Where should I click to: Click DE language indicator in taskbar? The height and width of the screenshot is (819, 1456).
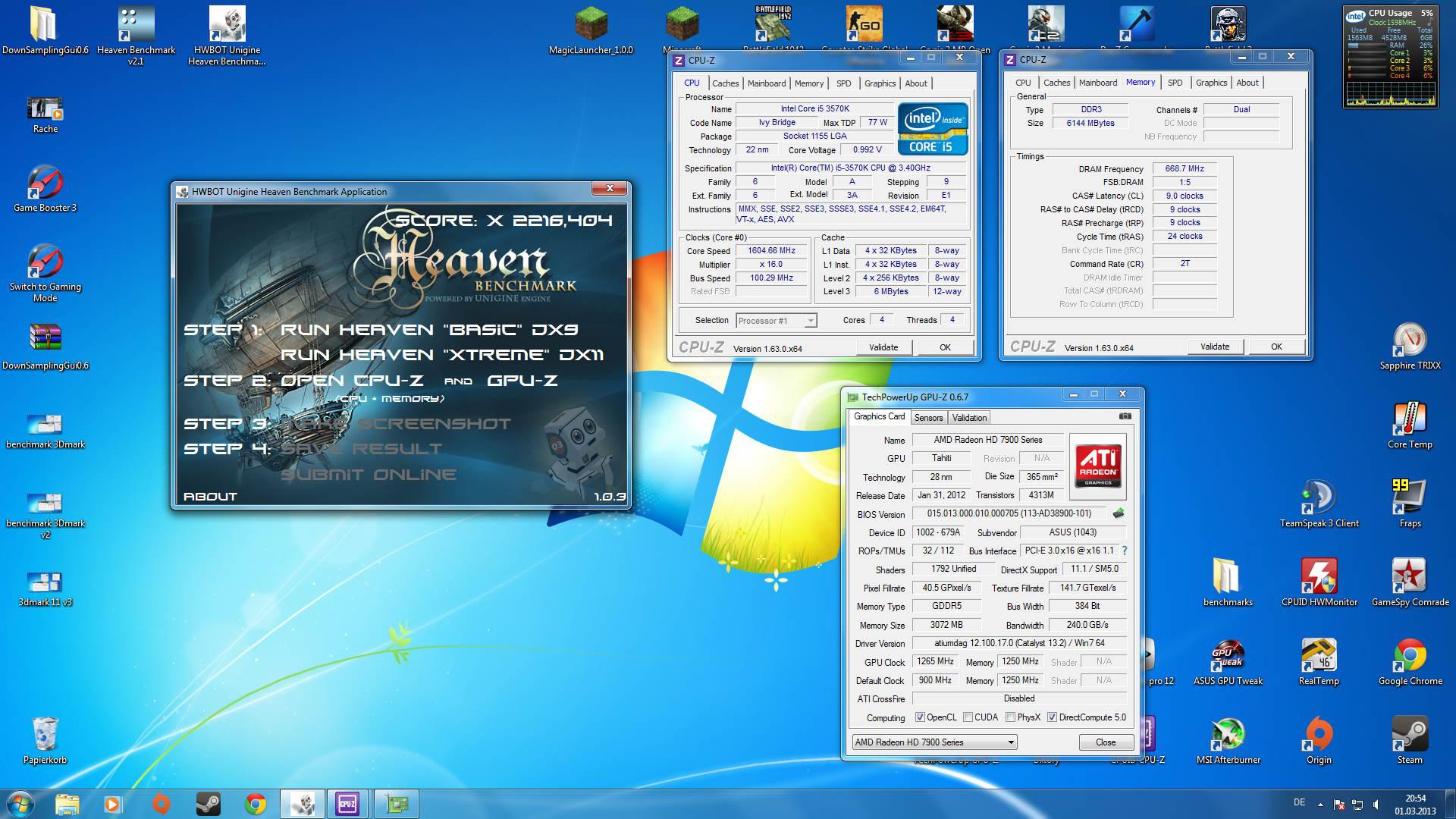pyautogui.click(x=1299, y=802)
